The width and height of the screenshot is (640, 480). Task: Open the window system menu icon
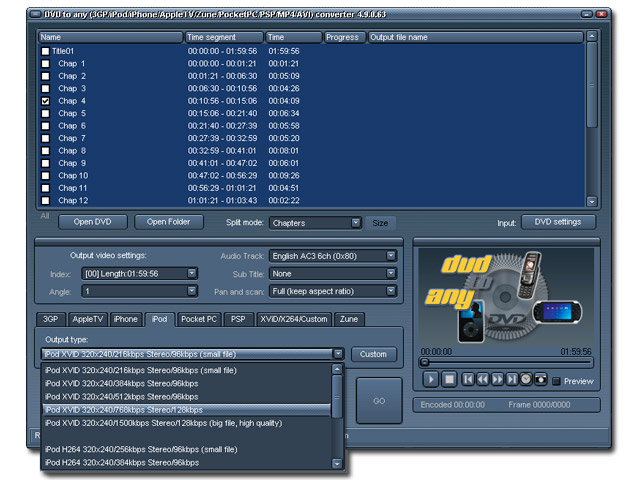(x=36, y=14)
